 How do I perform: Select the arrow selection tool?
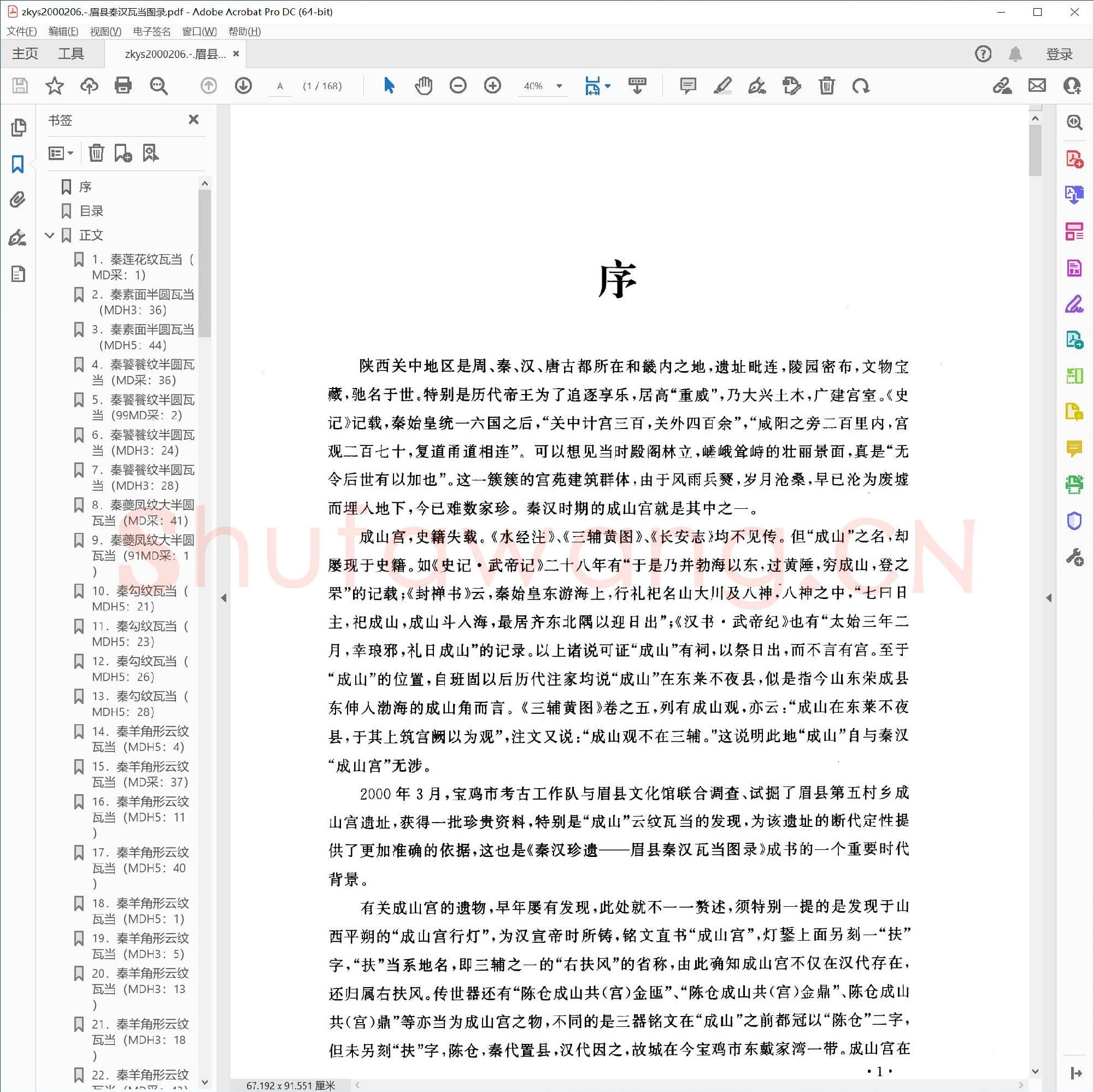point(389,86)
